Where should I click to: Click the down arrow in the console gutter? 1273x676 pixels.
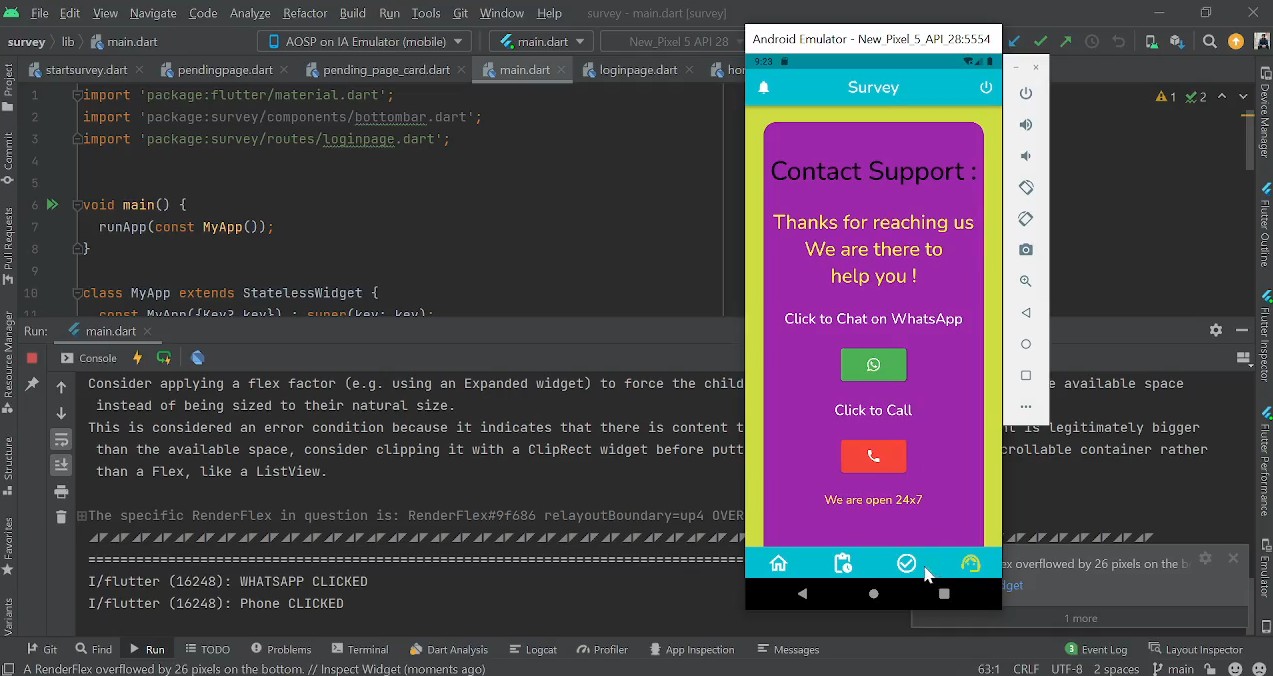(x=61, y=413)
